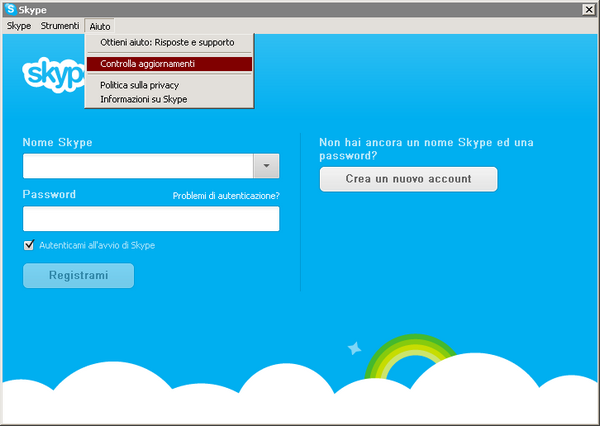Screen dimensions: 600x426
Task: Follow the 'Problemi di autenticazione?' link
Action: pyautogui.click(x=225, y=196)
